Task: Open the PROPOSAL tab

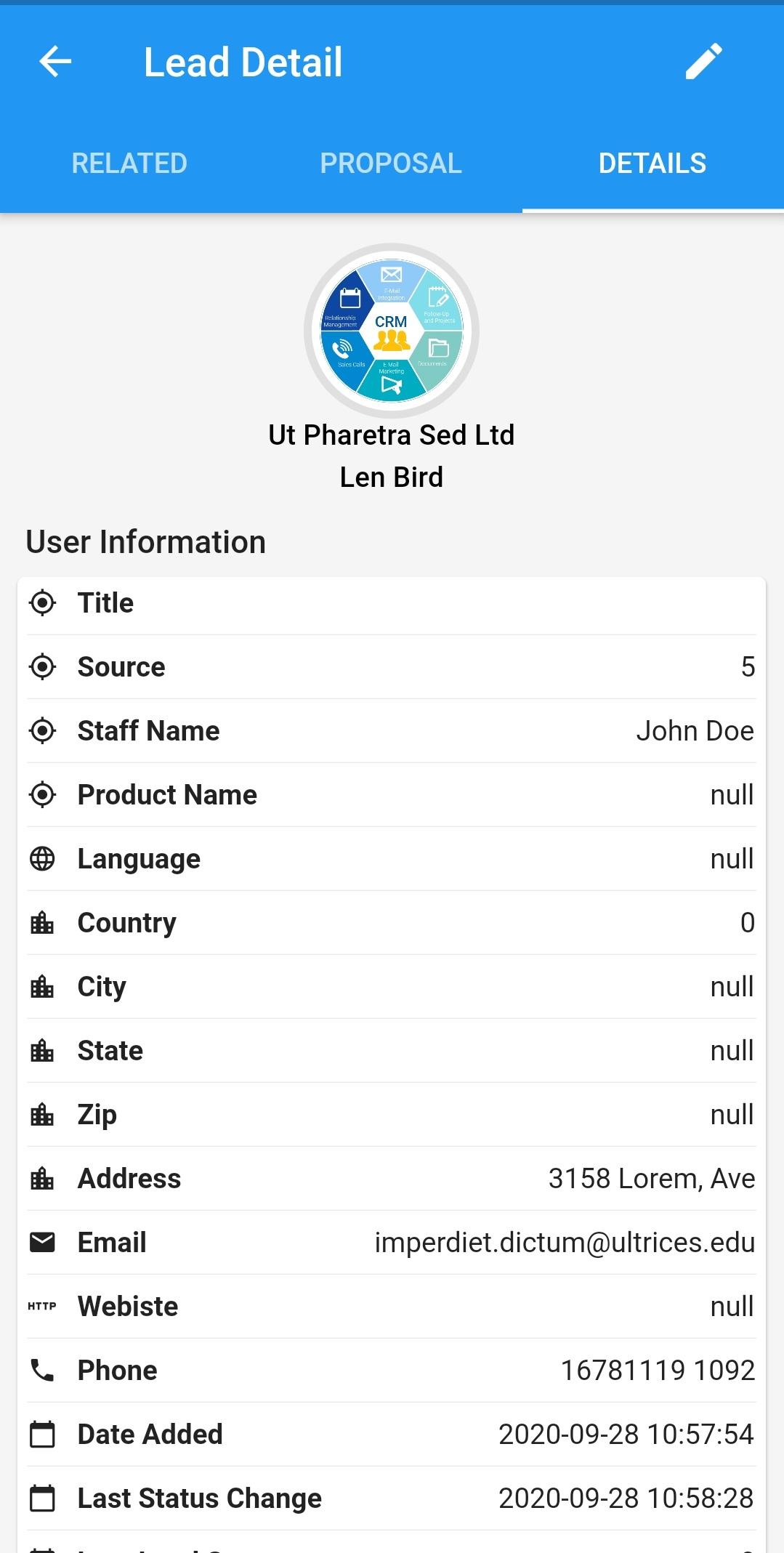Action: tap(391, 163)
